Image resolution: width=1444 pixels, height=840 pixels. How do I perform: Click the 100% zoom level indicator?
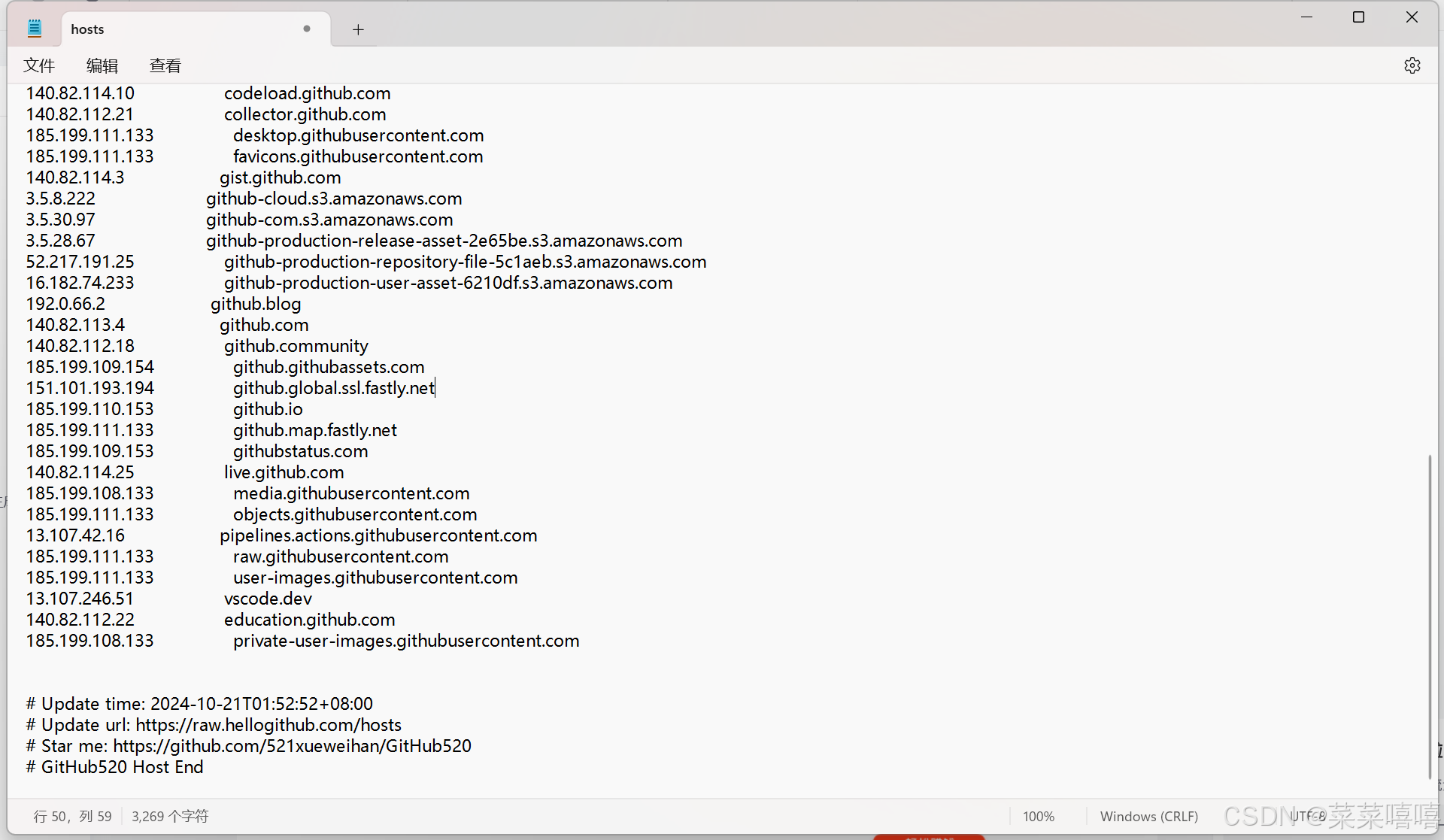click(1038, 816)
